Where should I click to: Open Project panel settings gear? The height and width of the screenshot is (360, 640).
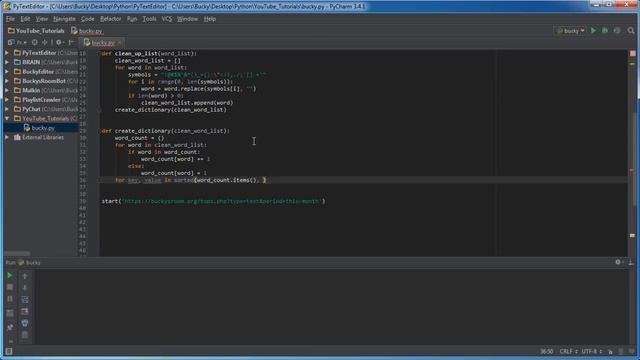pyautogui.click(x=60, y=42)
